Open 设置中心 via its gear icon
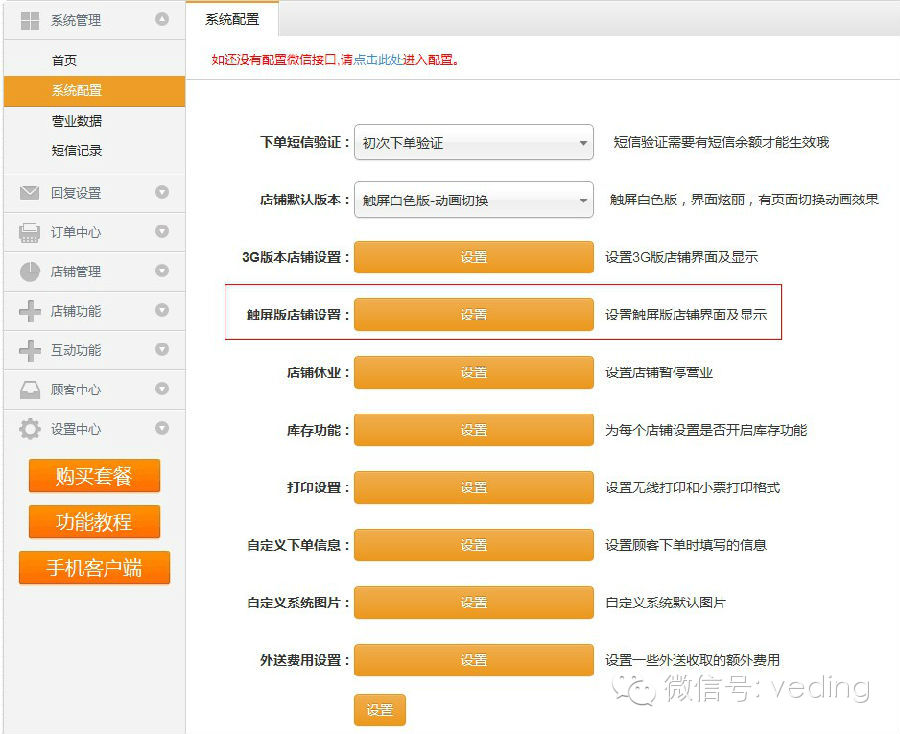This screenshot has height=734, width=900. pyautogui.click(x=30, y=429)
